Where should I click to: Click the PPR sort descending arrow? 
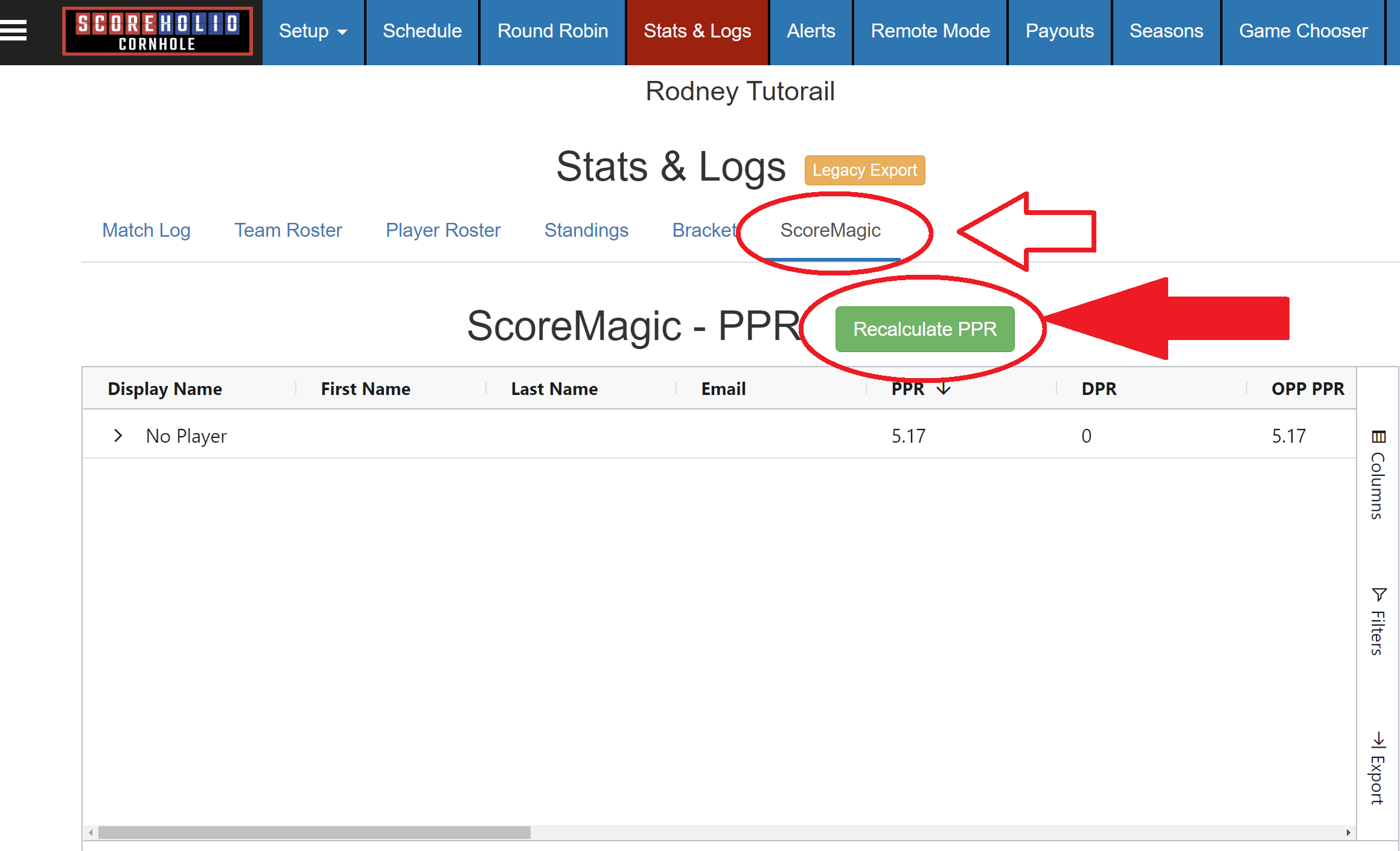pos(944,389)
